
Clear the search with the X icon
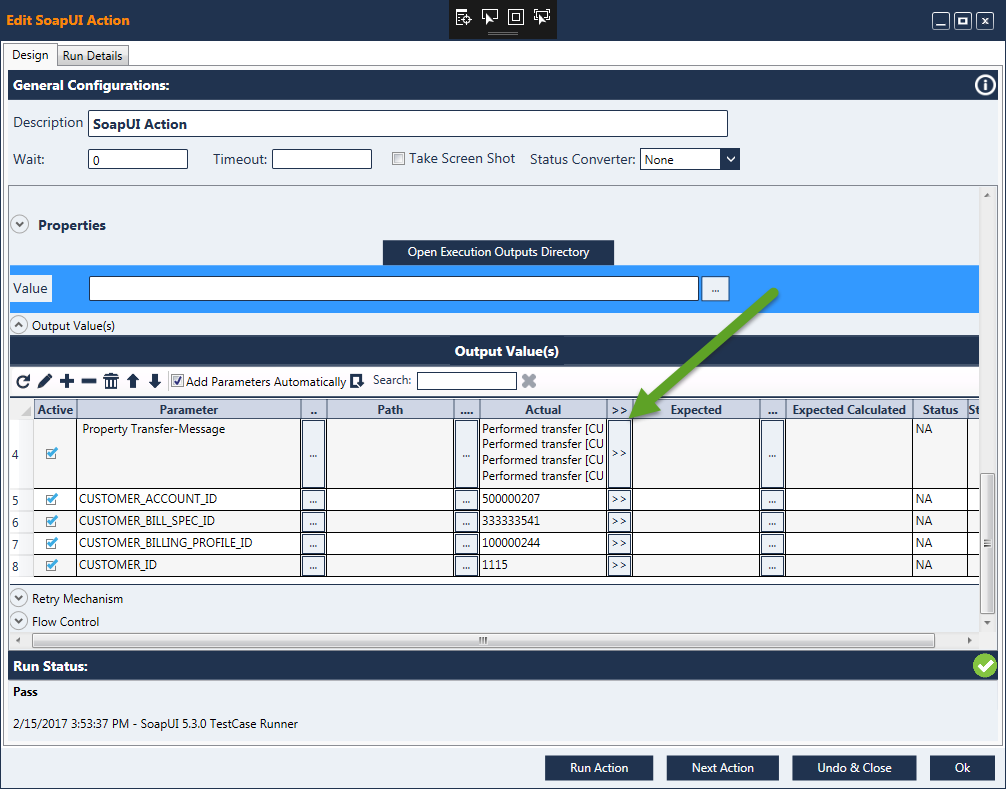click(529, 381)
